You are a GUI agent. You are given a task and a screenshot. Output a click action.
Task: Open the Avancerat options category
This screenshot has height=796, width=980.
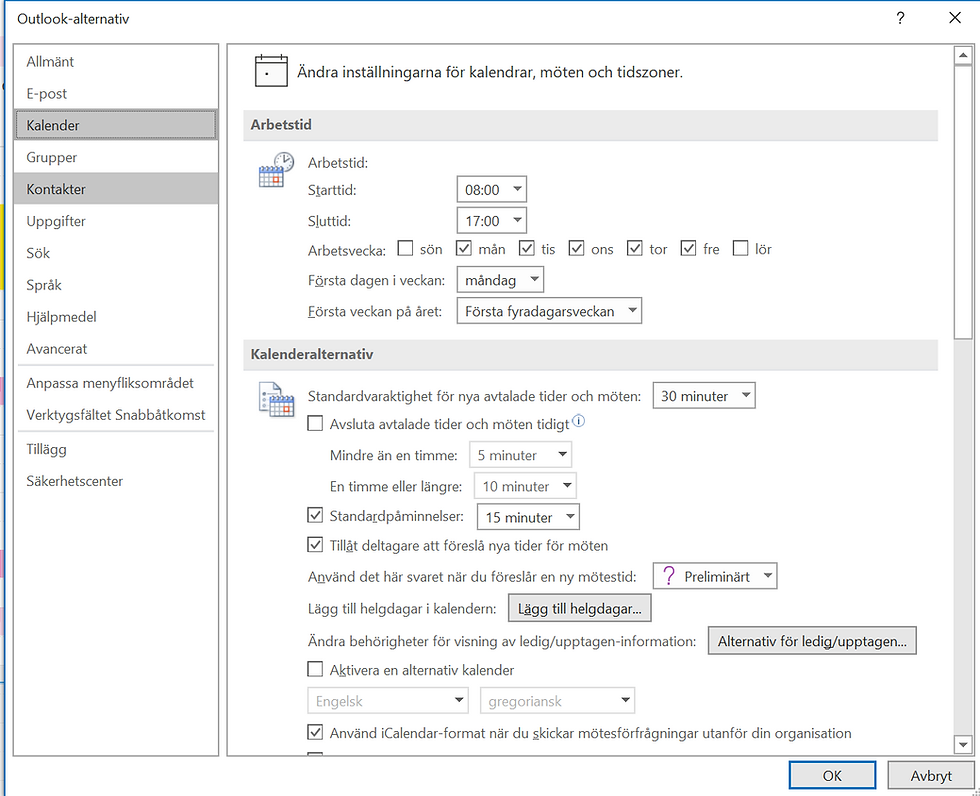pyautogui.click(x=116, y=348)
